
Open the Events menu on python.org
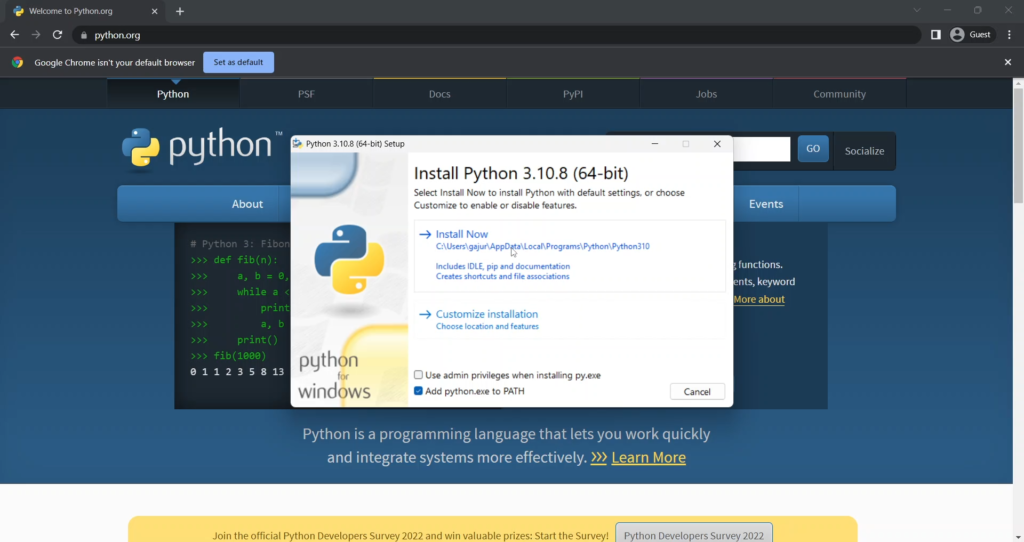point(766,204)
